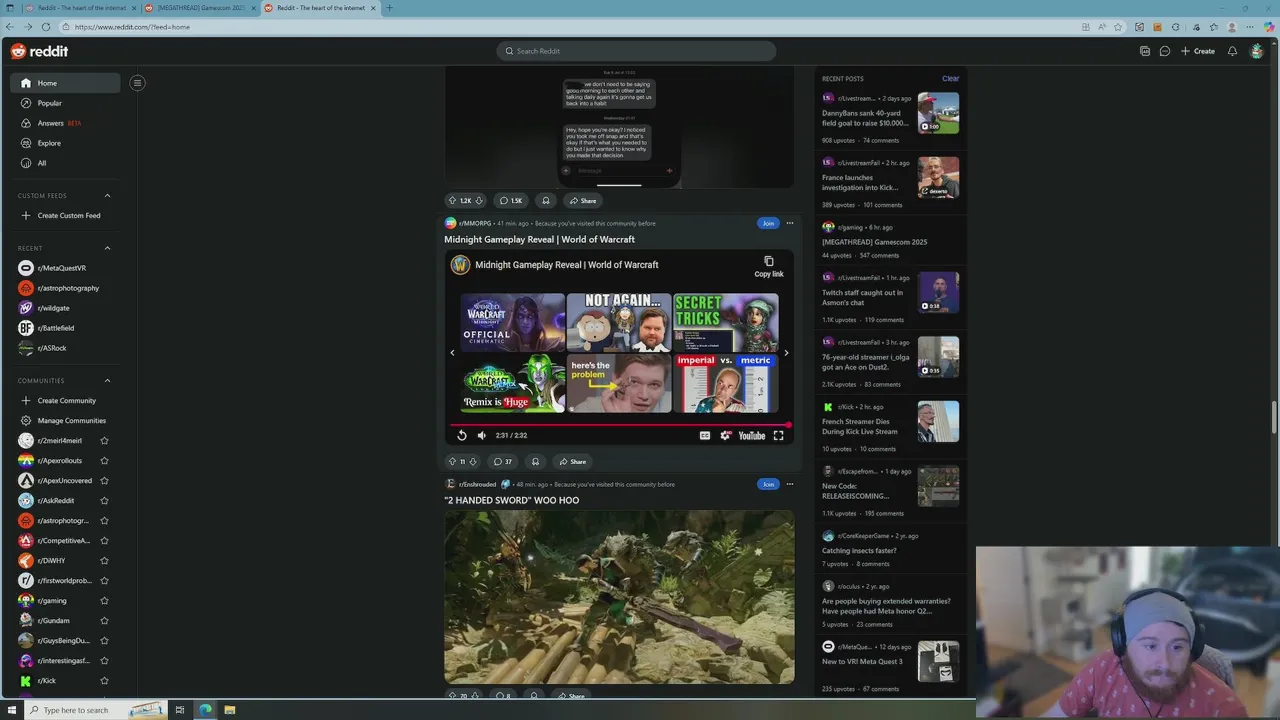Refresh the browser page

[x=47, y=27]
